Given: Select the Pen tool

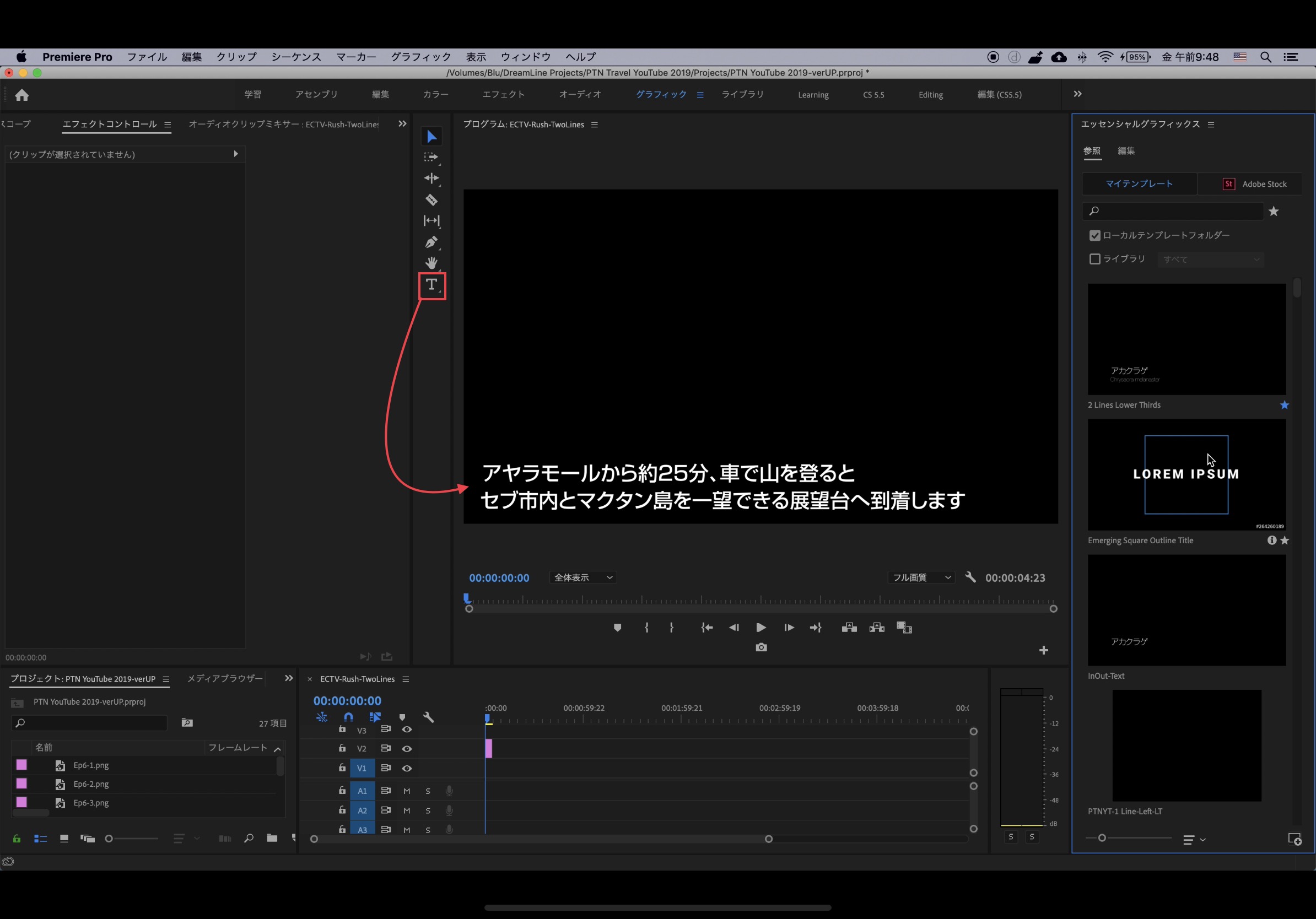Looking at the screenshot, I should 431,242.
